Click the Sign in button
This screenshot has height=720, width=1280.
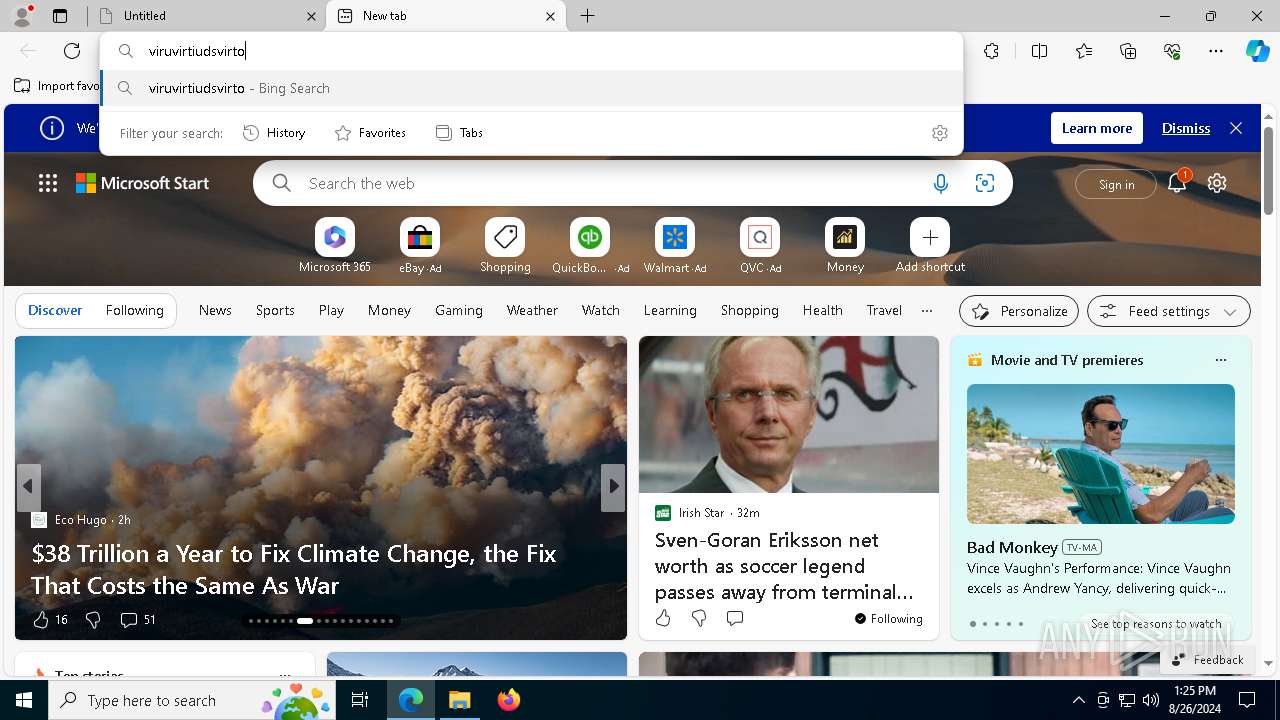point(1116,184)
